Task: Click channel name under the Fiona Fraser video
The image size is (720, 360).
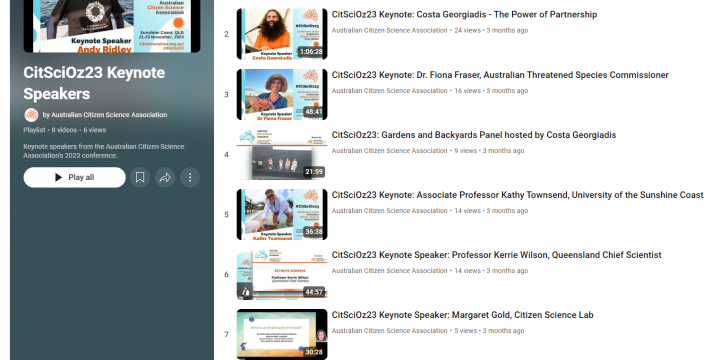Action: tap(389, 90)
